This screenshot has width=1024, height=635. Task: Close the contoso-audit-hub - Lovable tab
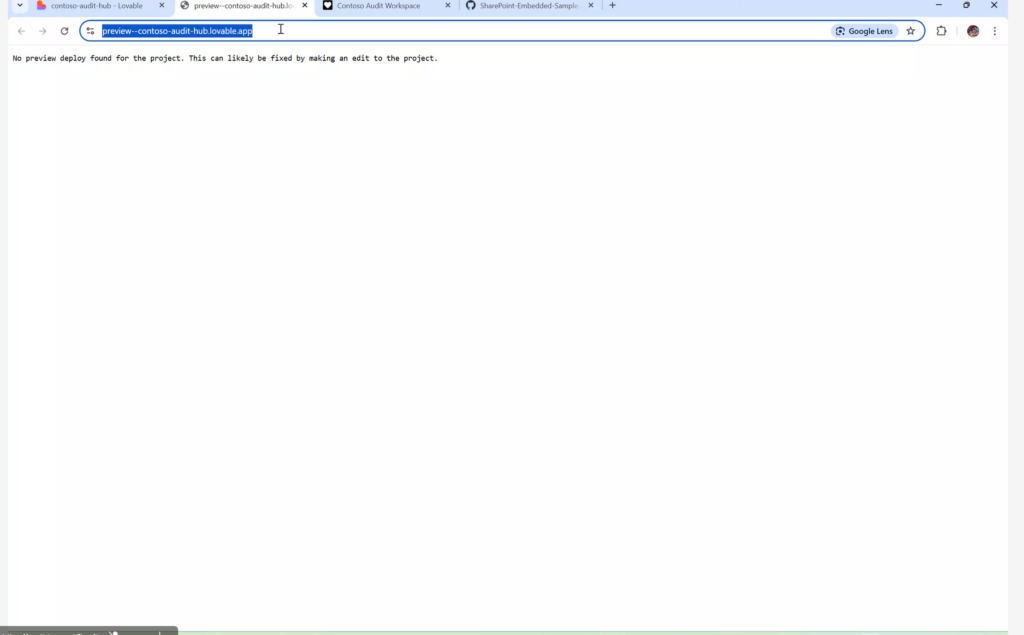point(162,5)
